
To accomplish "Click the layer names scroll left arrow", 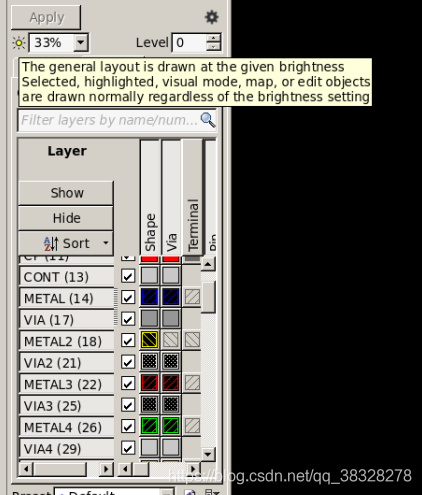I will pos(25,469).
